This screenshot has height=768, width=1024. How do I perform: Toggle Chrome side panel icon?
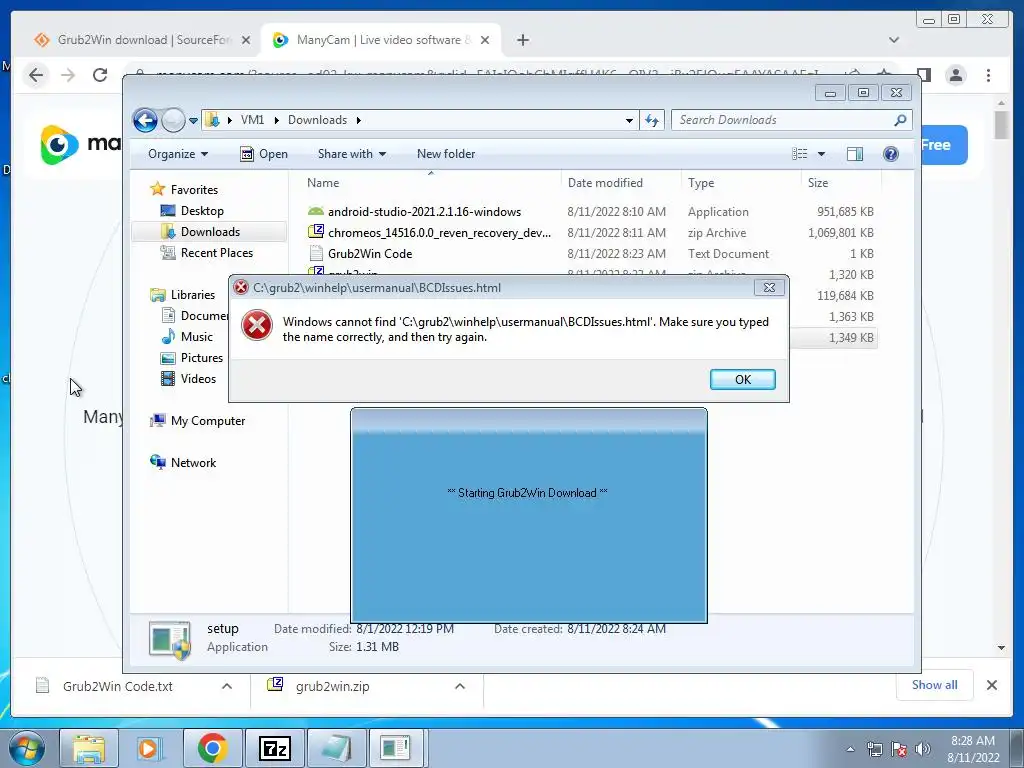click(x=923, y=75)
